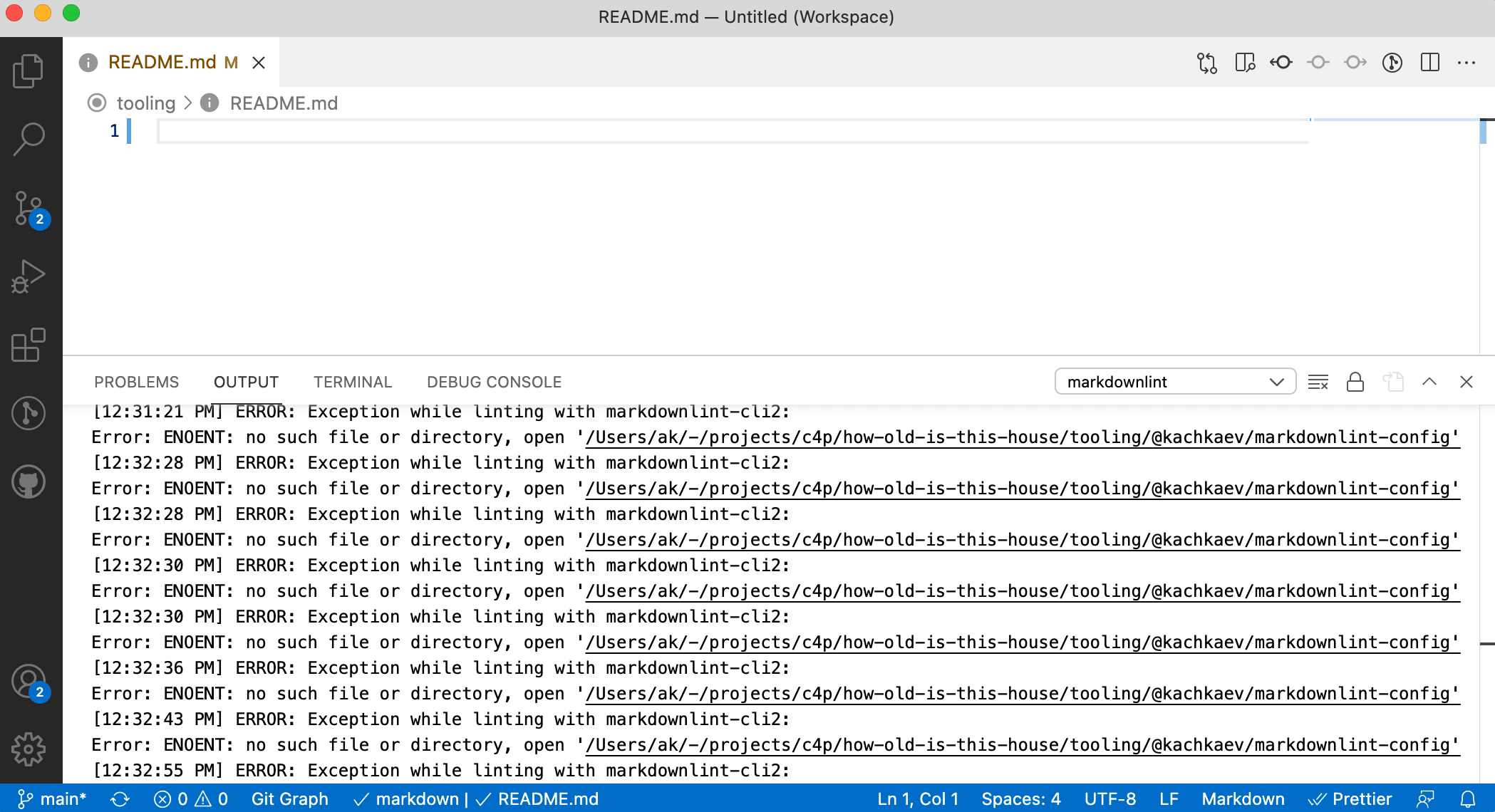Viewport: 1495px width, 812px height.
Task: Open markdown preview to the side
Action: (x=1245, y=63)
